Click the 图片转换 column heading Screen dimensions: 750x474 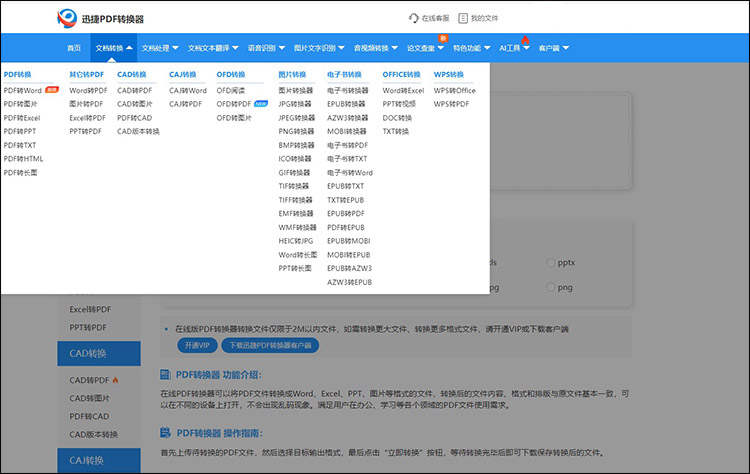pyautogui.click(x=292, y=75)
